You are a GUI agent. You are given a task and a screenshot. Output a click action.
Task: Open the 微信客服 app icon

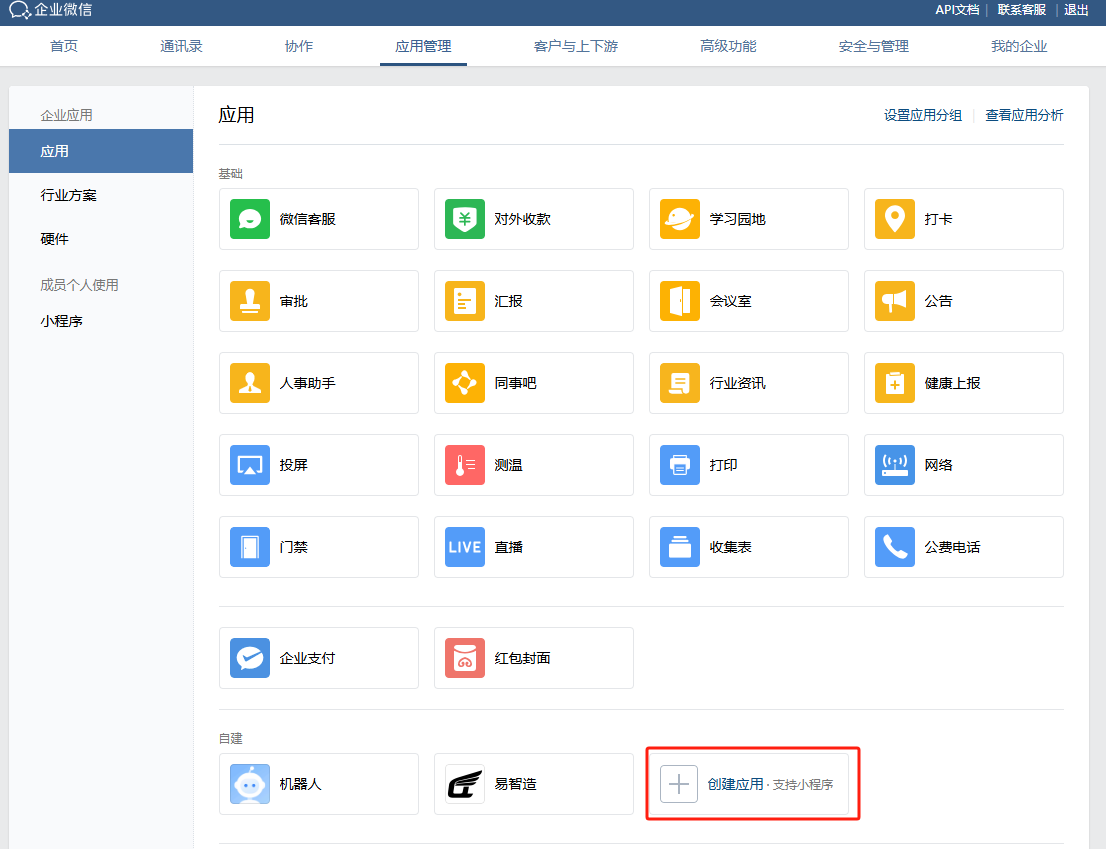[250, 219]
